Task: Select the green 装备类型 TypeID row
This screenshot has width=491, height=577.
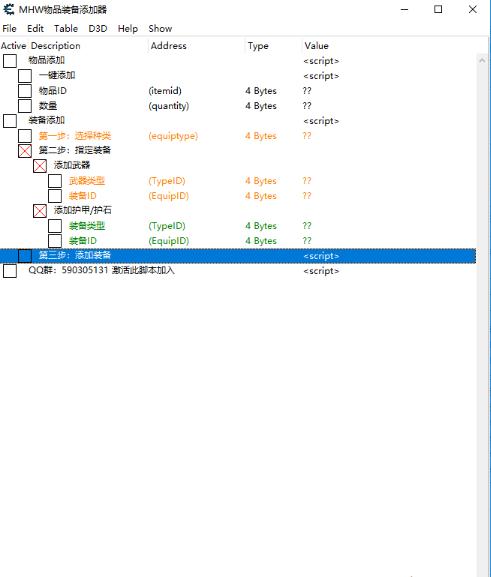Action: (x=238, y=226)
